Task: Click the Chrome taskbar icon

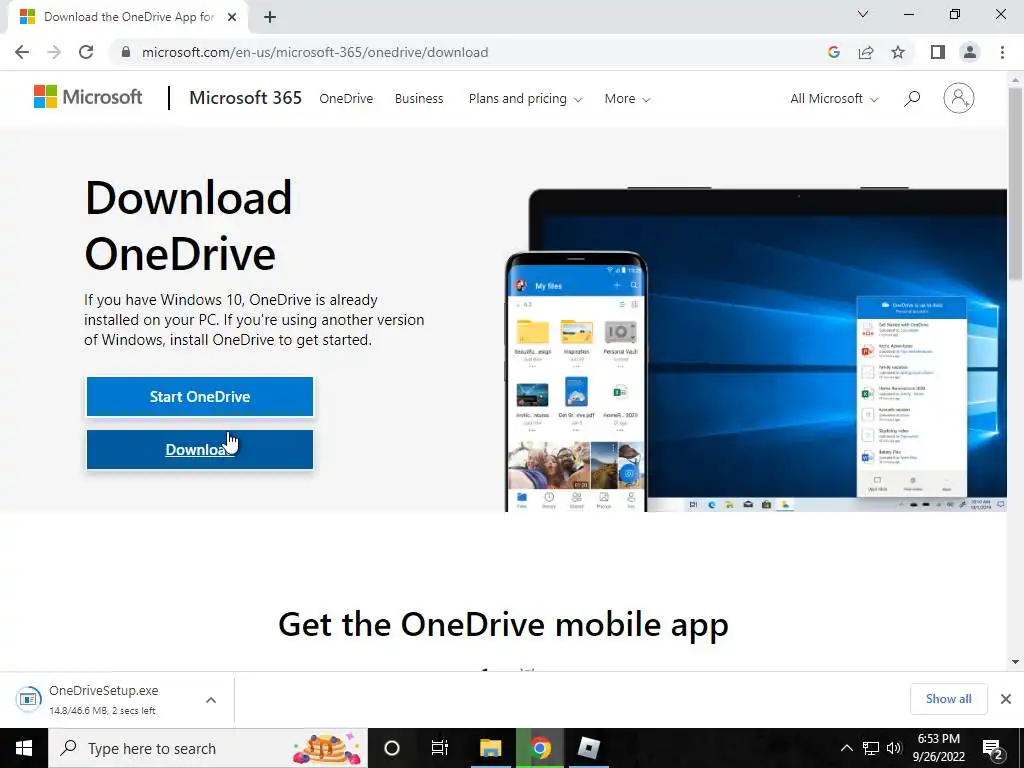Action: click(x=540, y=748)
